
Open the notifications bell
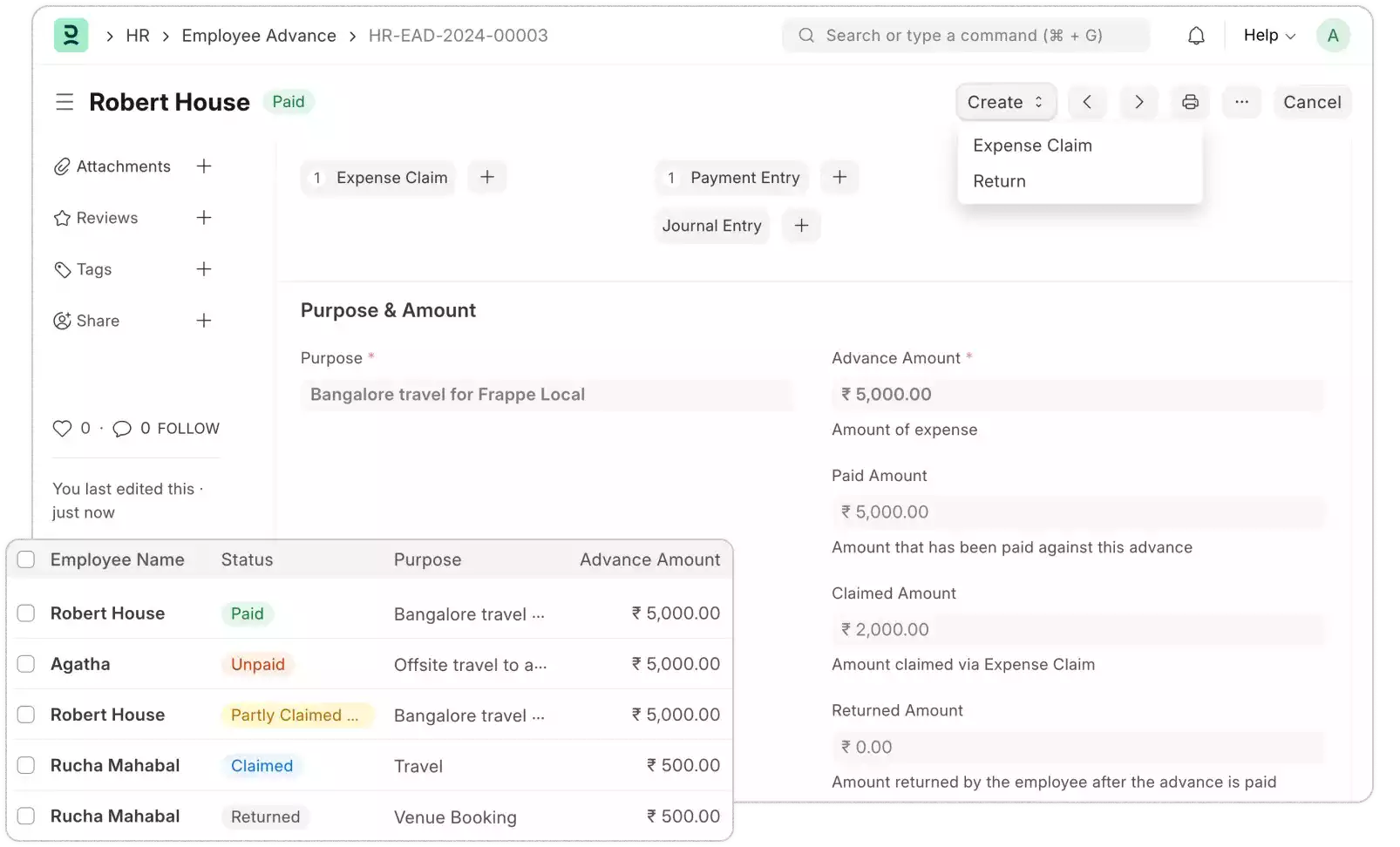(1196, 36)
